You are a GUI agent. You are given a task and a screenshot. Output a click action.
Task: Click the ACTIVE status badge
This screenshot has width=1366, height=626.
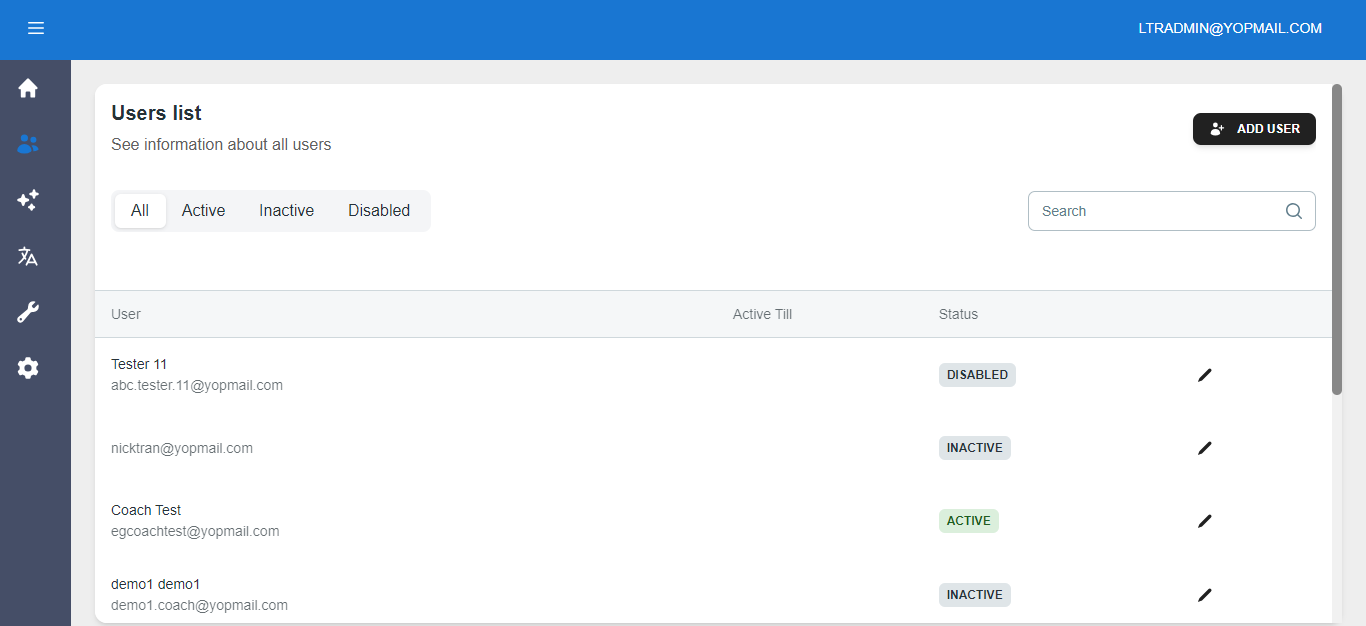coord(969,521)
